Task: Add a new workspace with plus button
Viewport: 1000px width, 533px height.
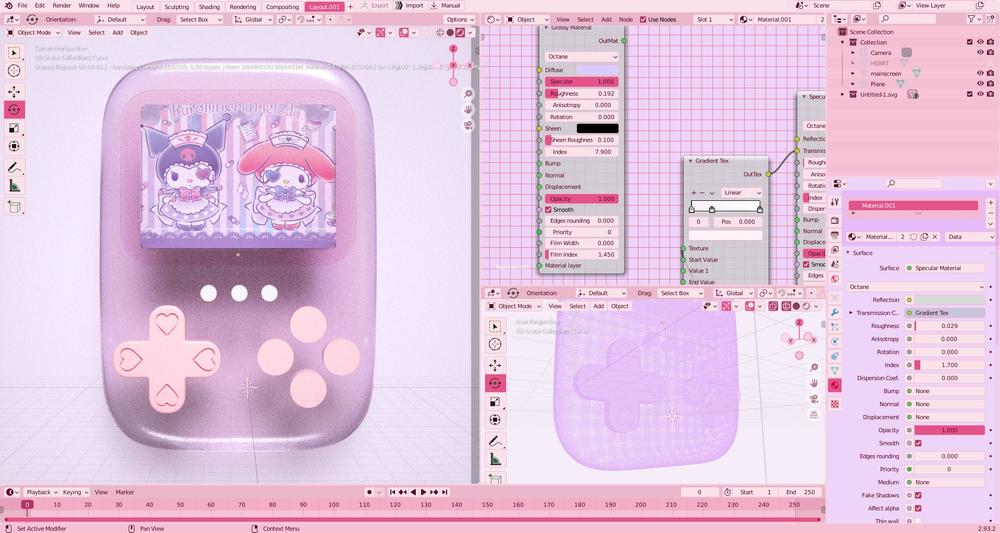Action: coord(349,6)
